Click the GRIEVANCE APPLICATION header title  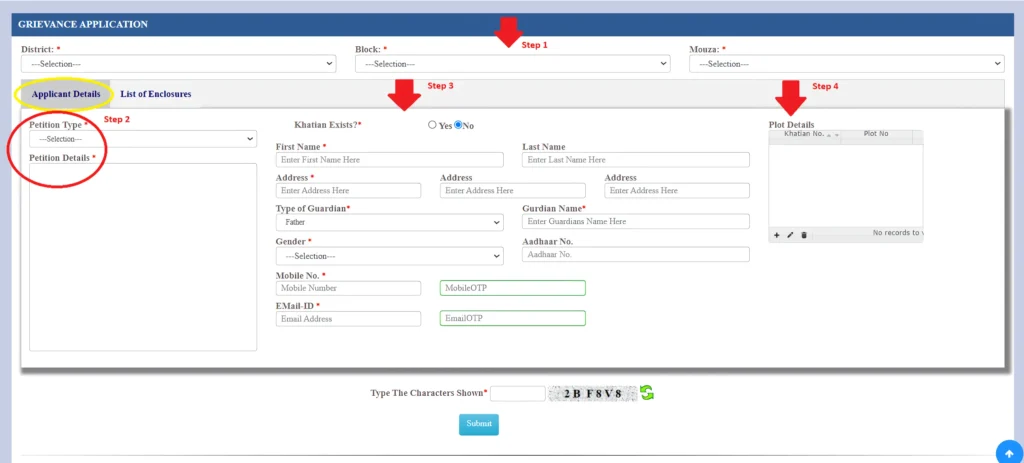[x=83, y=25]
